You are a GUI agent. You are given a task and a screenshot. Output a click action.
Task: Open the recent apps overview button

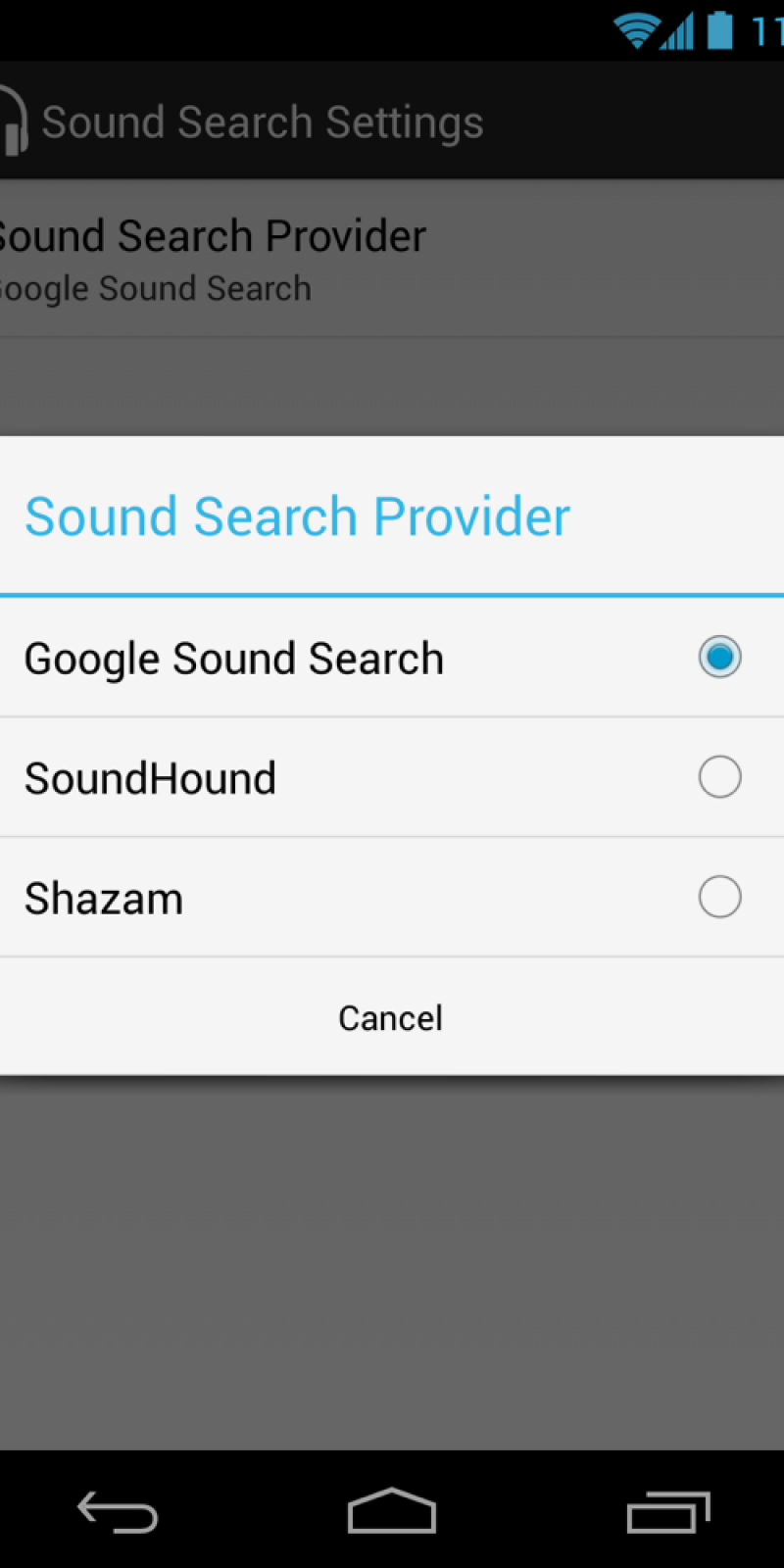click(x=668, y=1511)
